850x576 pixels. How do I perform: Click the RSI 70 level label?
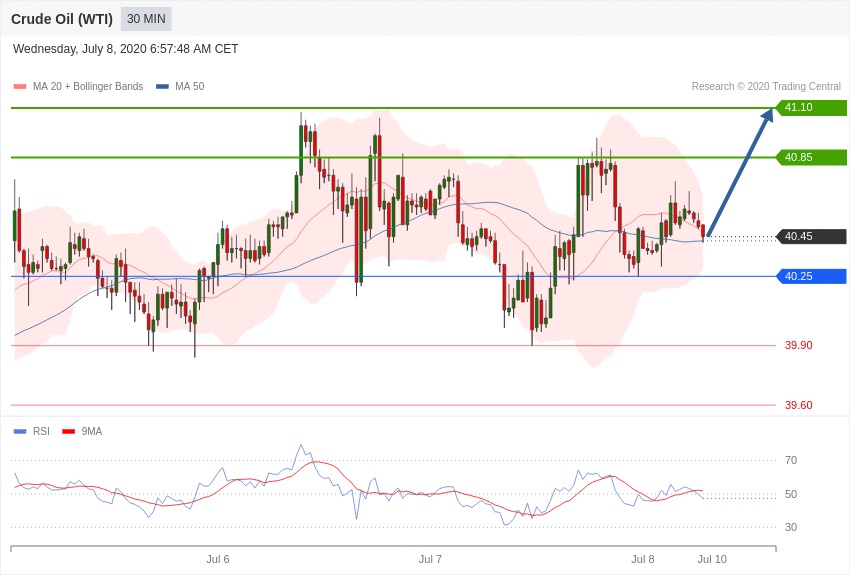791,461
